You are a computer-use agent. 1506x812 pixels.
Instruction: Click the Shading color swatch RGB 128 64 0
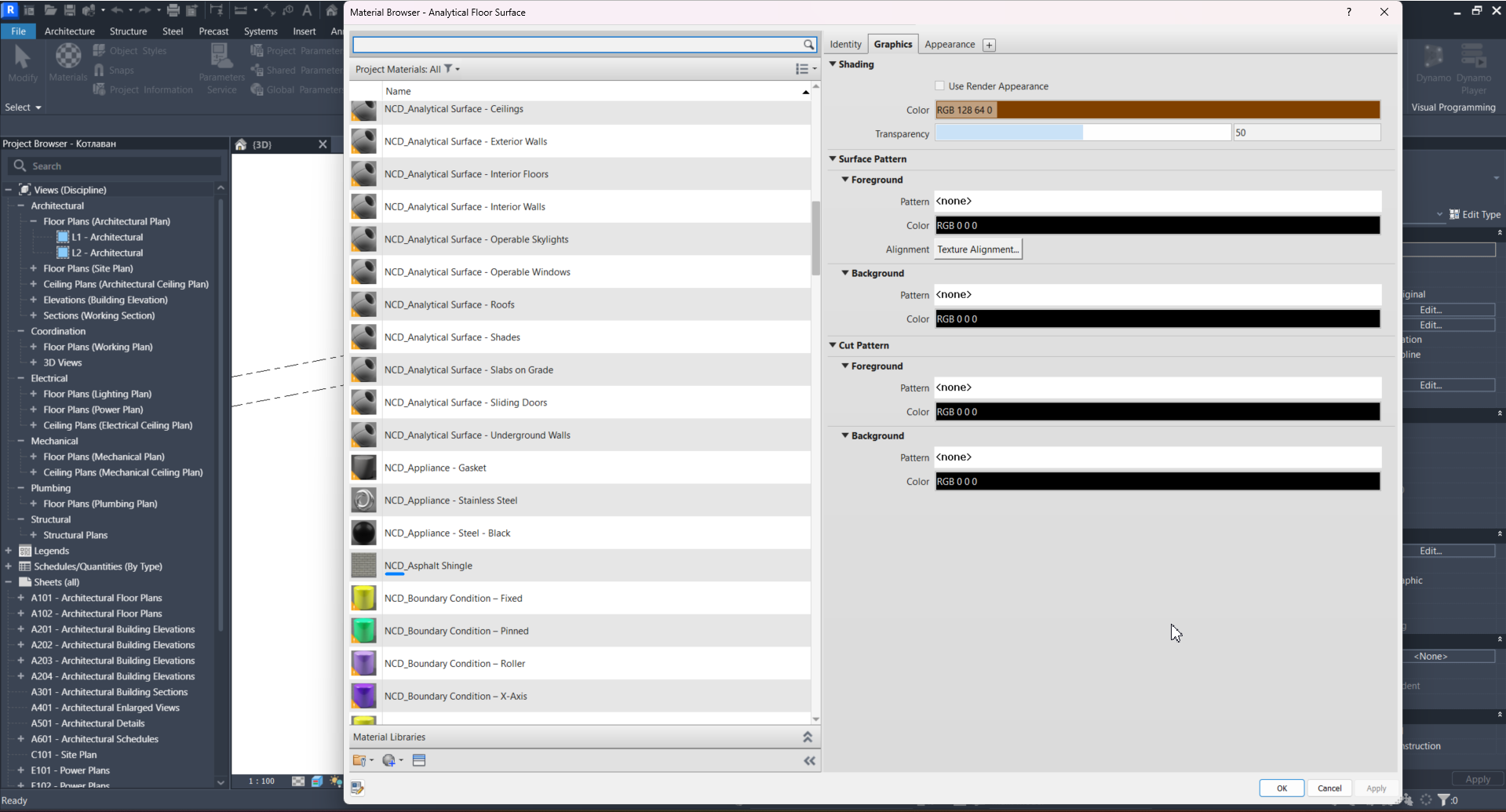pos(1157,110)
